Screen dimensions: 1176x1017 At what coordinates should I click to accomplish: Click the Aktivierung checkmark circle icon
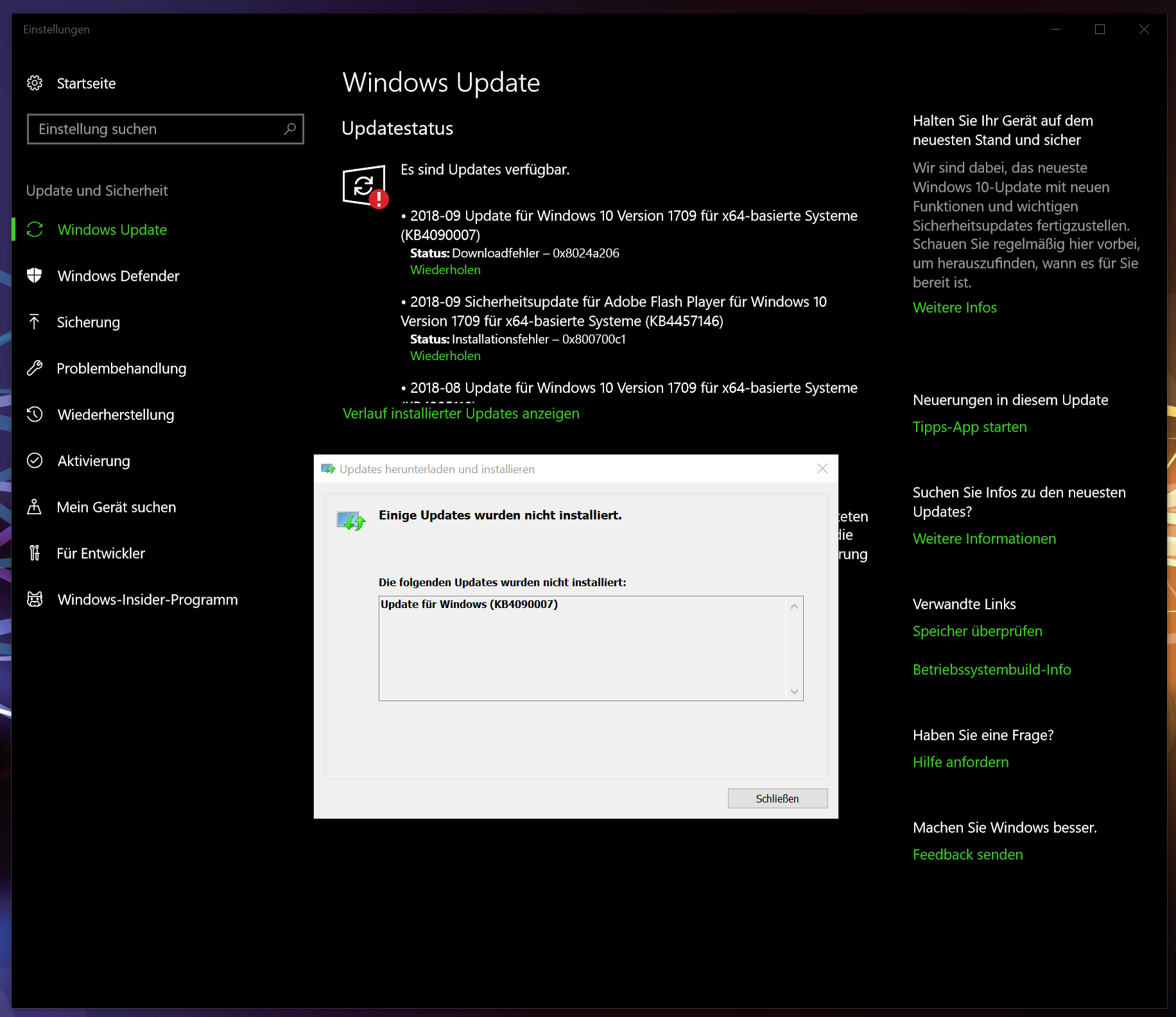point(35,461)
